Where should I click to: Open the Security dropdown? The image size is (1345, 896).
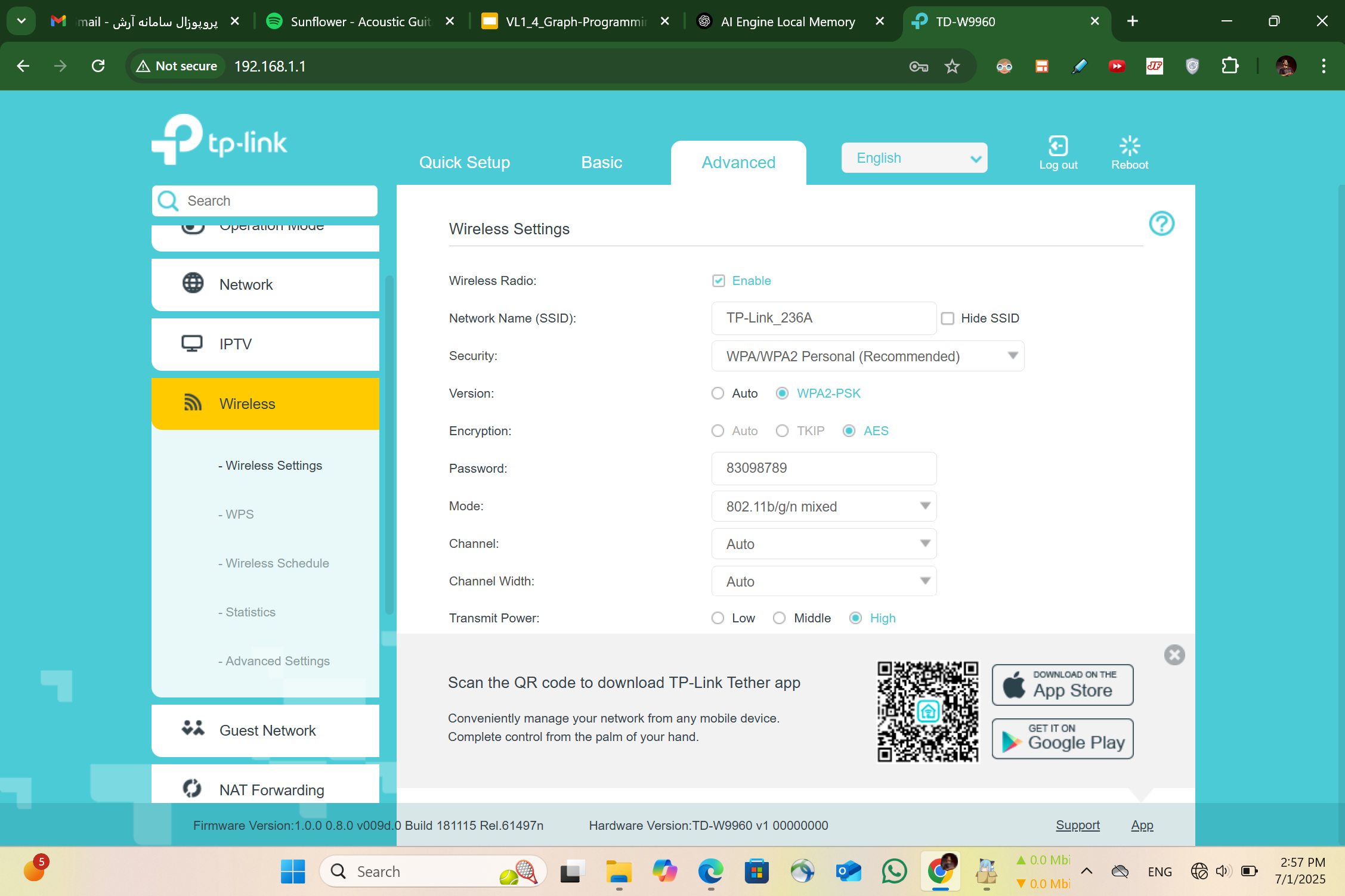click(867, 355)
